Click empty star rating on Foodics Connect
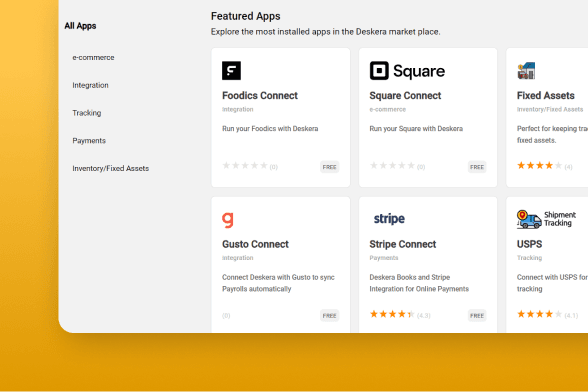Image resolution: width=588 pixels, height=392 pixels. point(245,165)
